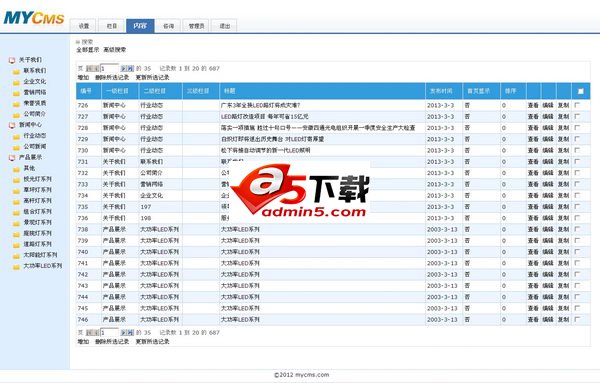Click 更新所选记录 below the table
The width and height of the screenshot is (600, 383).
click(x=152, y=341)
